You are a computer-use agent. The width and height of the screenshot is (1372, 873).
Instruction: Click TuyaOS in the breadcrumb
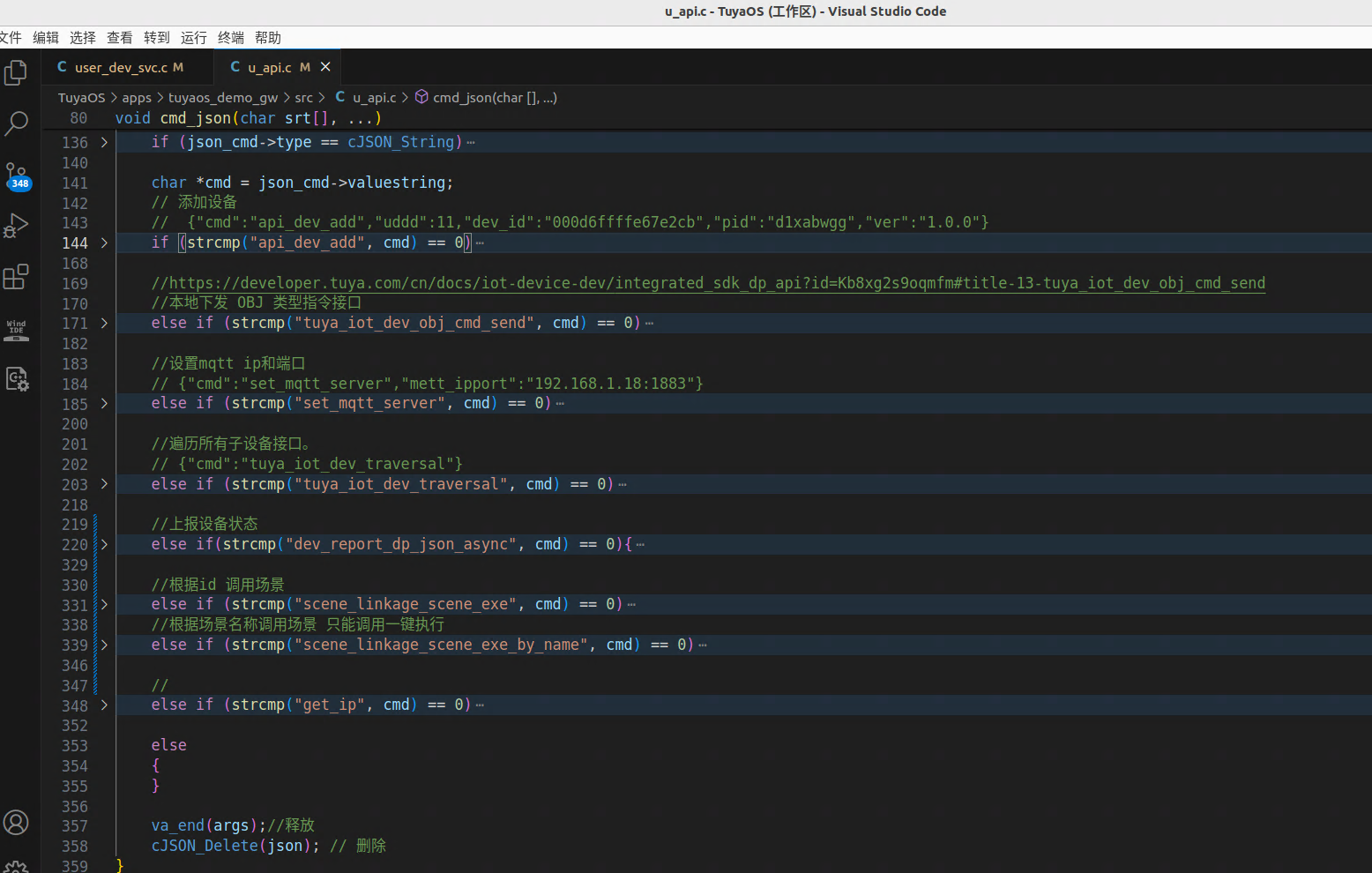coord(81,97)
